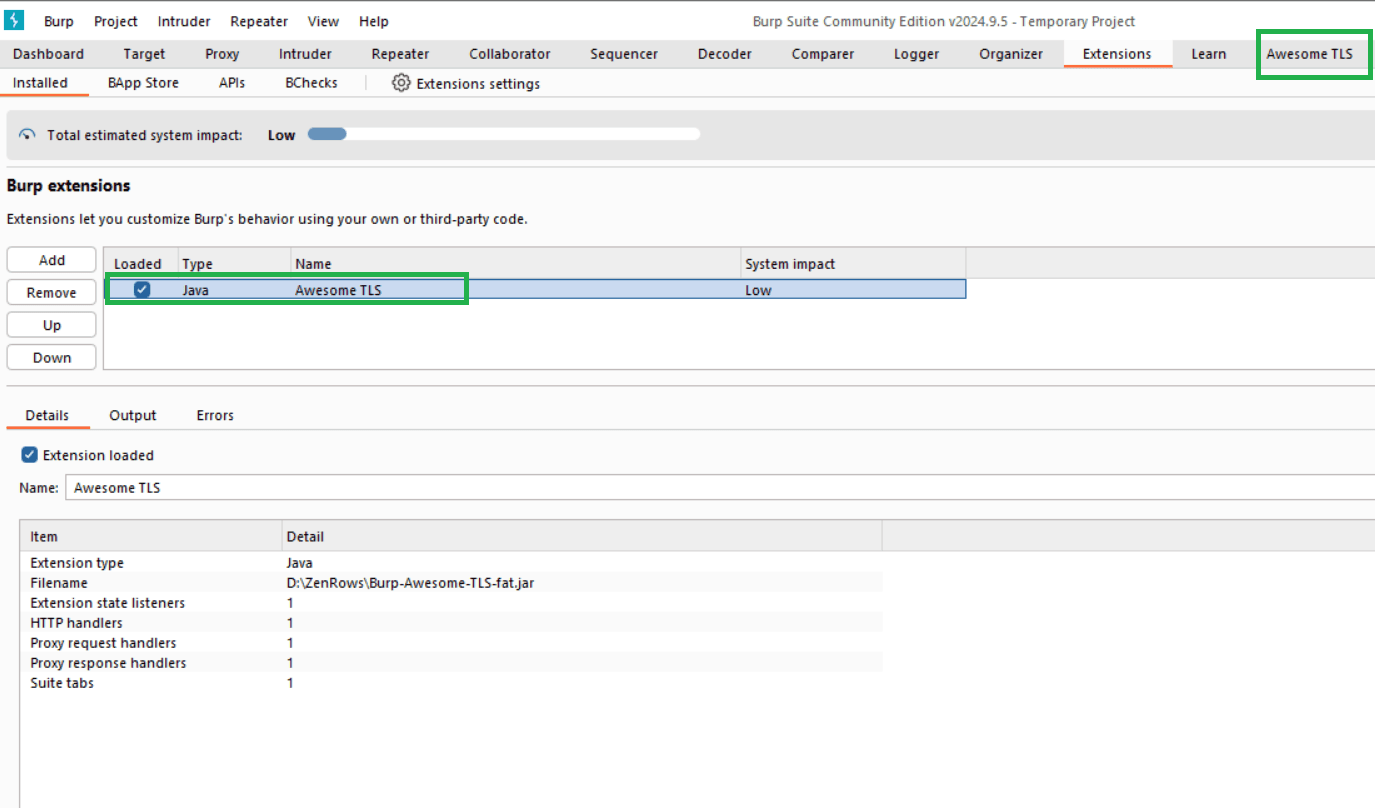Open the Repeater menu in menu bar
Image resolution: width=1375 pixels, height=808 pixels.
click(259, 21)
